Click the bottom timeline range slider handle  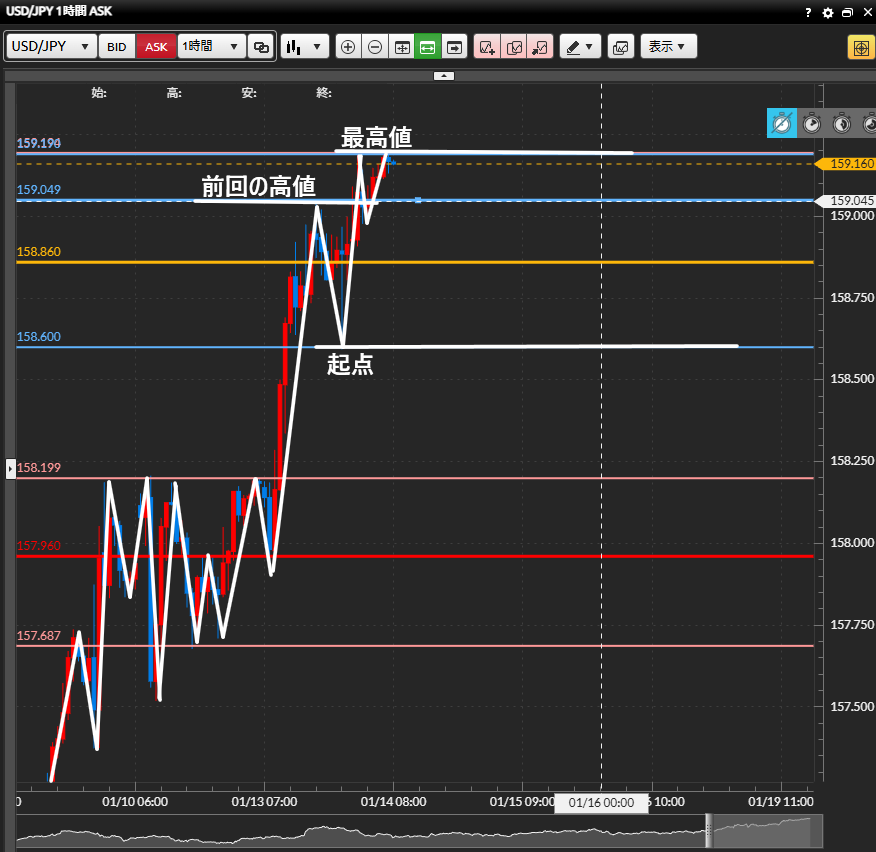pyautogui.click(x=709, y=830)
